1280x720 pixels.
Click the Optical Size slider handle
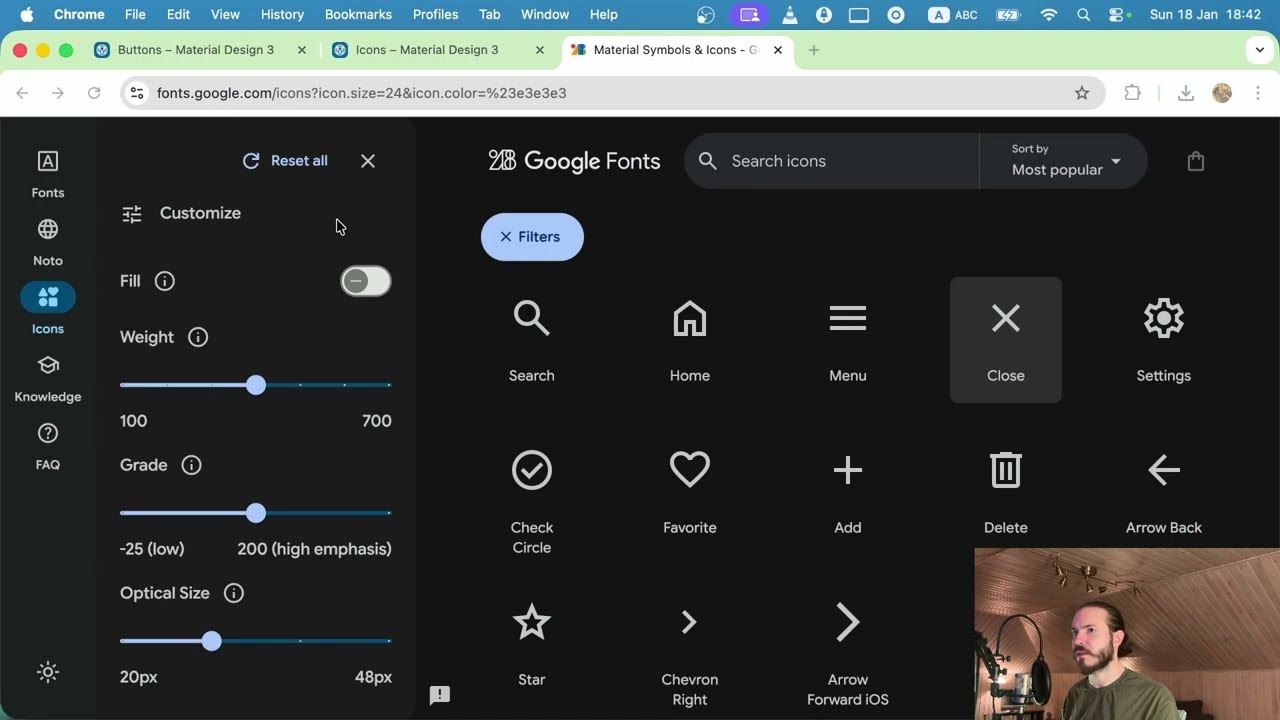pyautogui.click(x=211, y=641)
